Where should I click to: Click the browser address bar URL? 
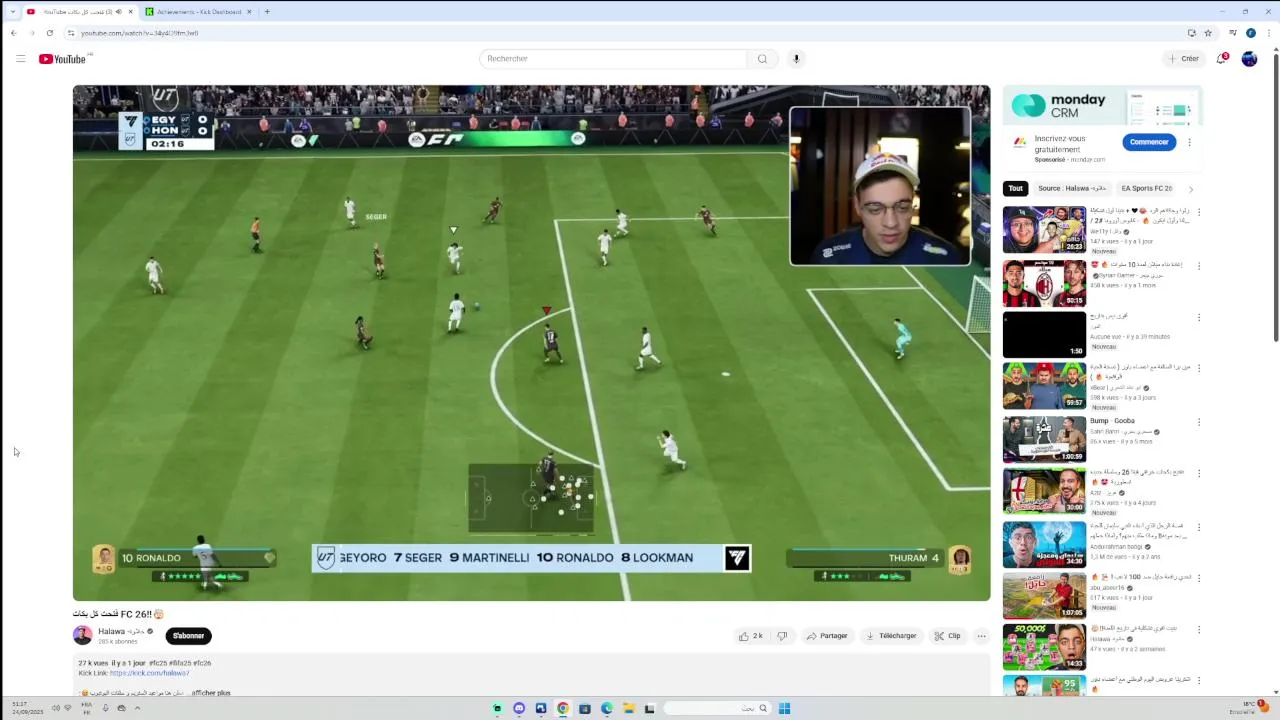pos(140,33)
